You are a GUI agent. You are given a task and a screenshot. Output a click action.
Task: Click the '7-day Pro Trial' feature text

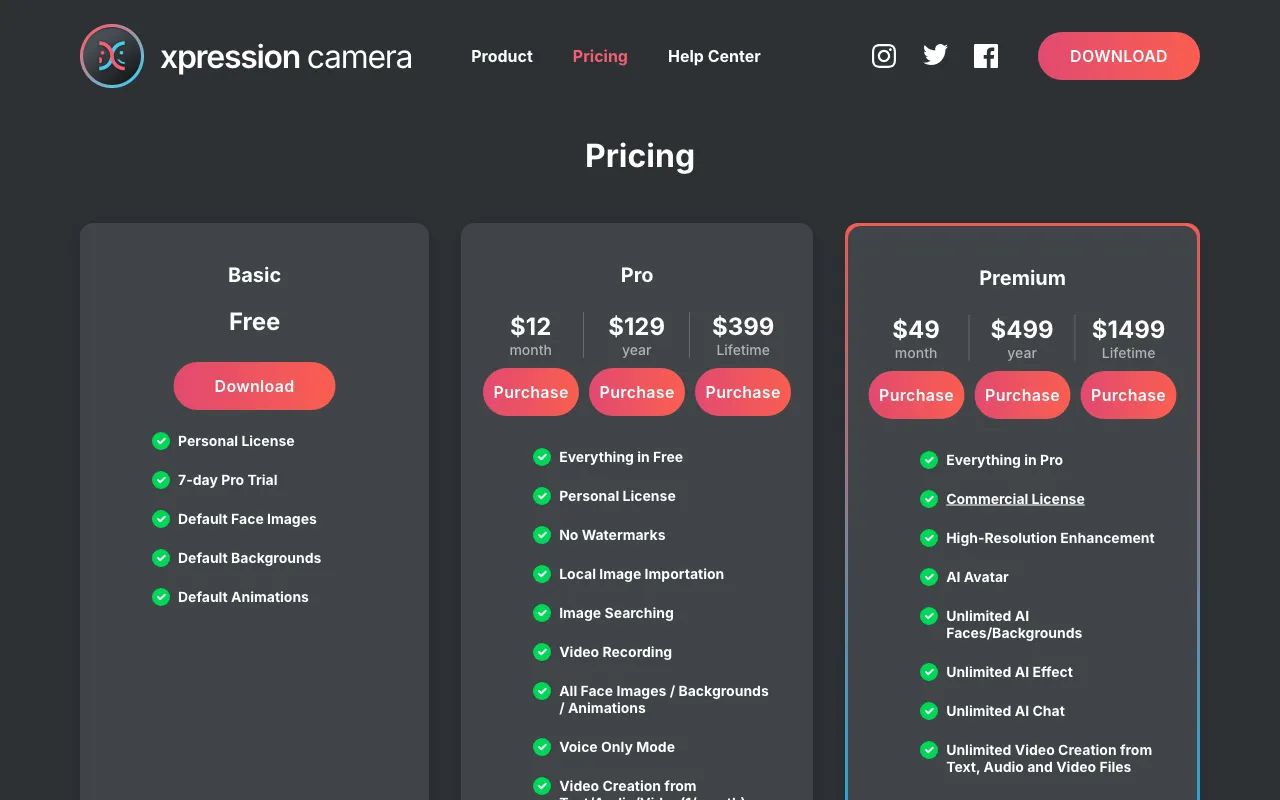point(228,480)
